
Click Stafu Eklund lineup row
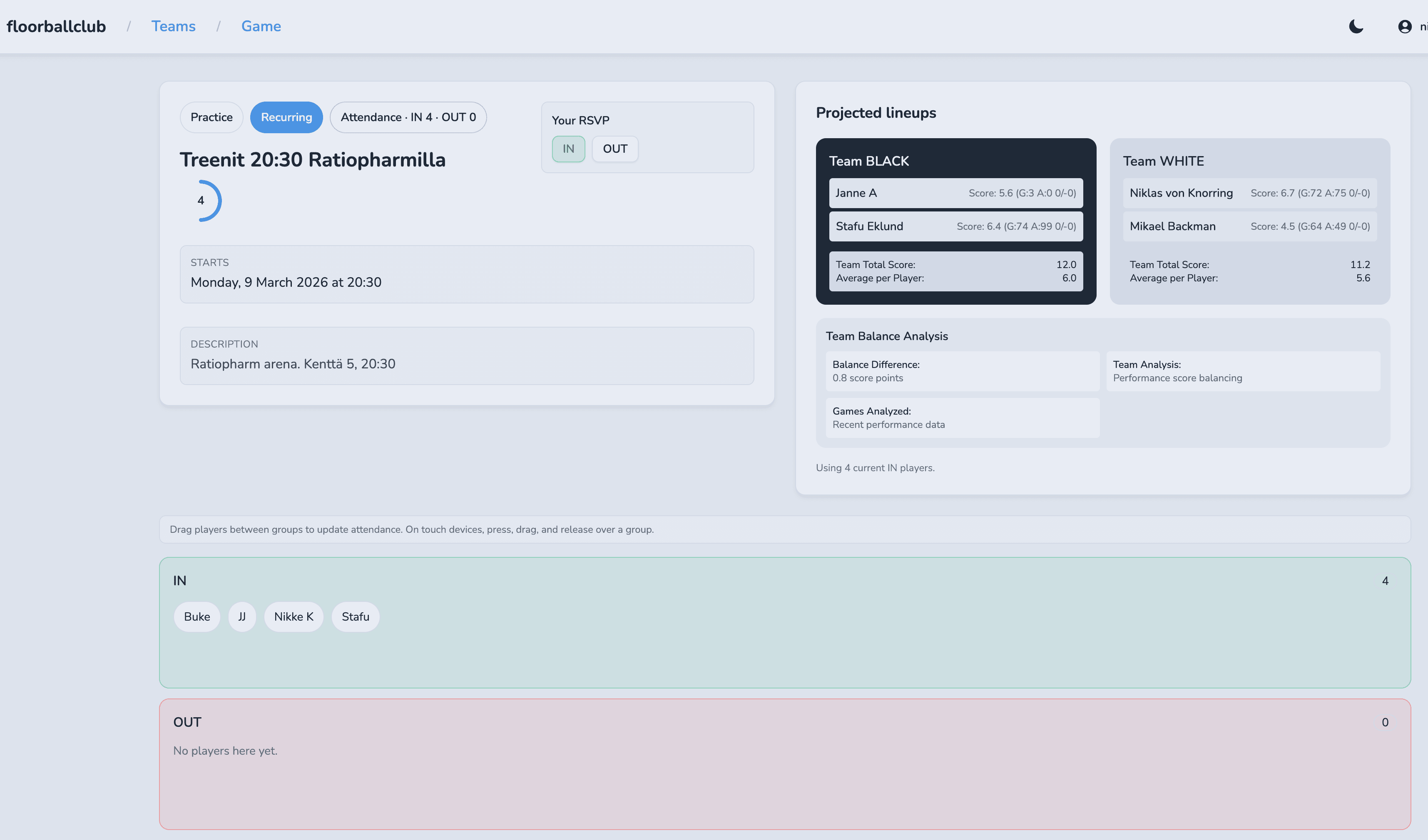[x=955, y=226]
